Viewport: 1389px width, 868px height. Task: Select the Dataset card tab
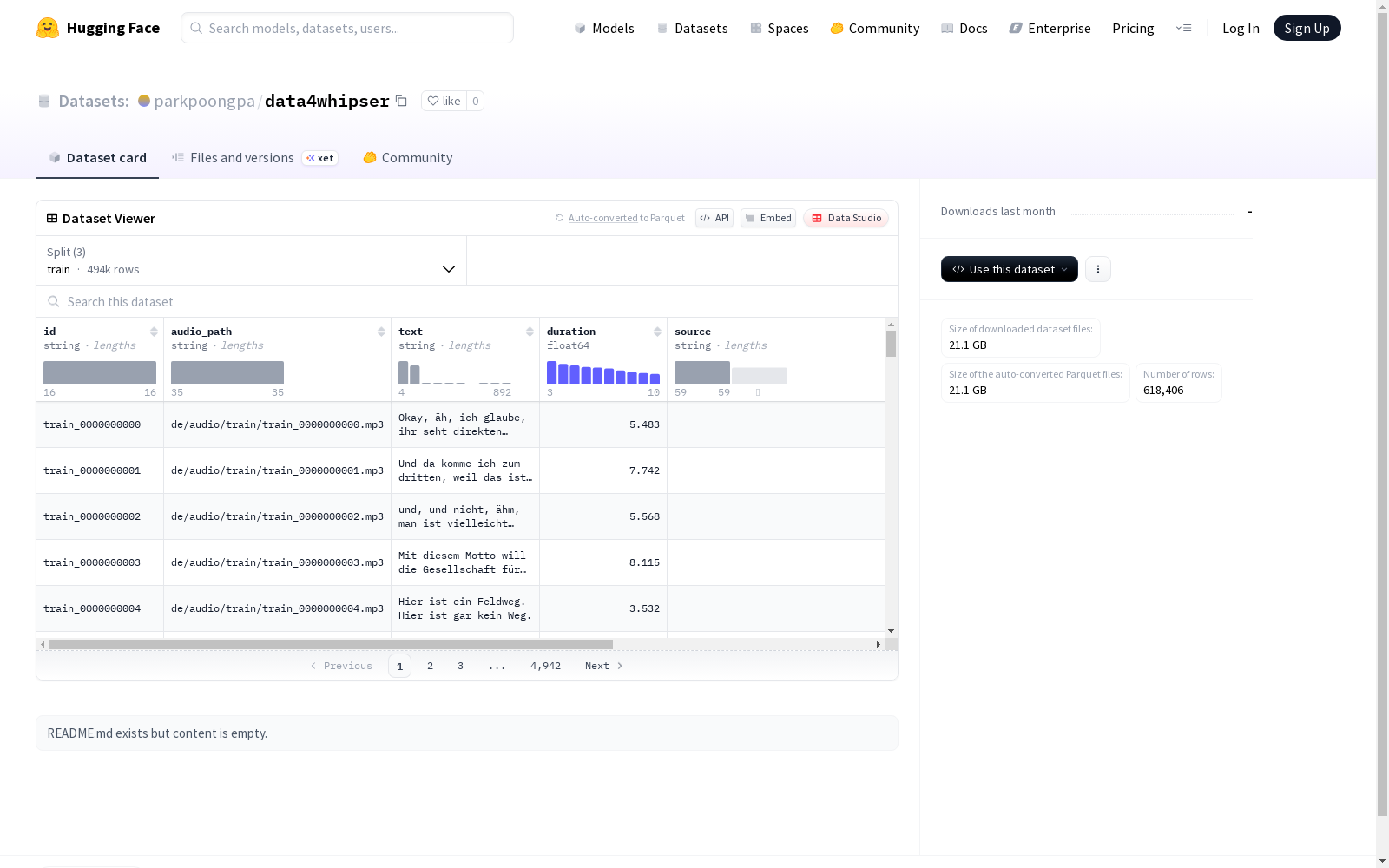97,157
